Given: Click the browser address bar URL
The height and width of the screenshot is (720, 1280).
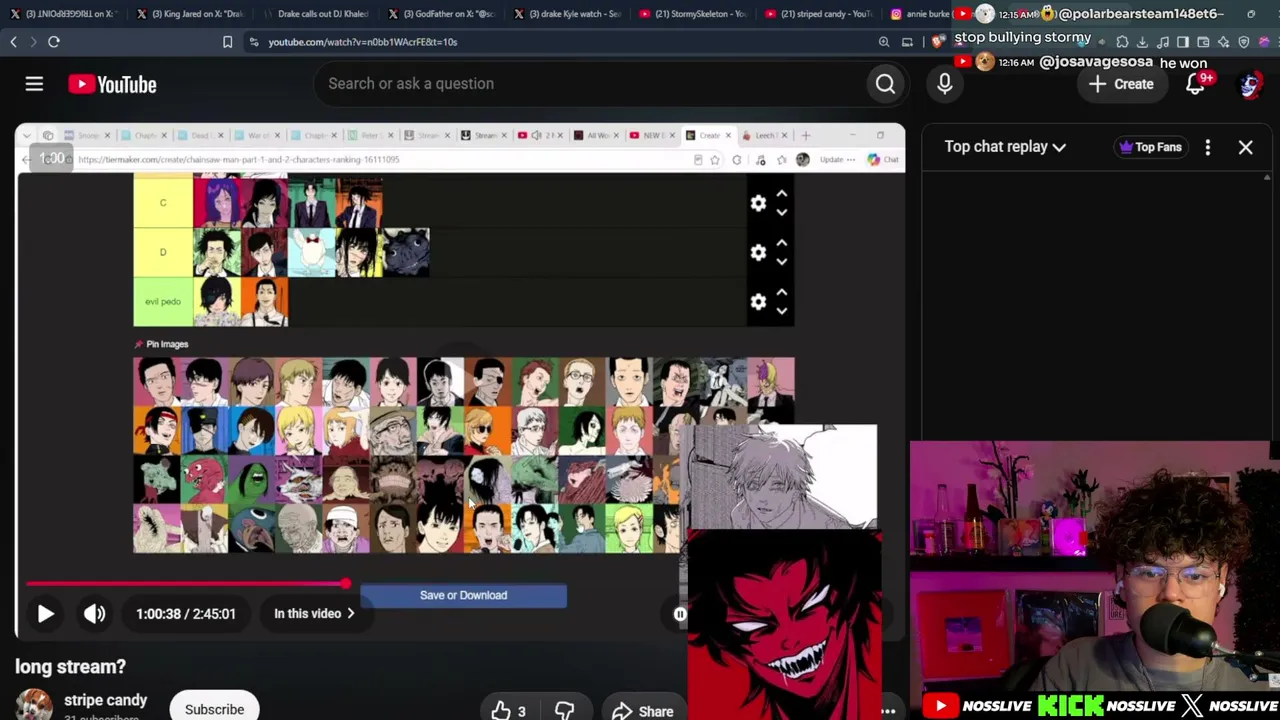Looking at the screenshot, I should [x=362, y=42].
